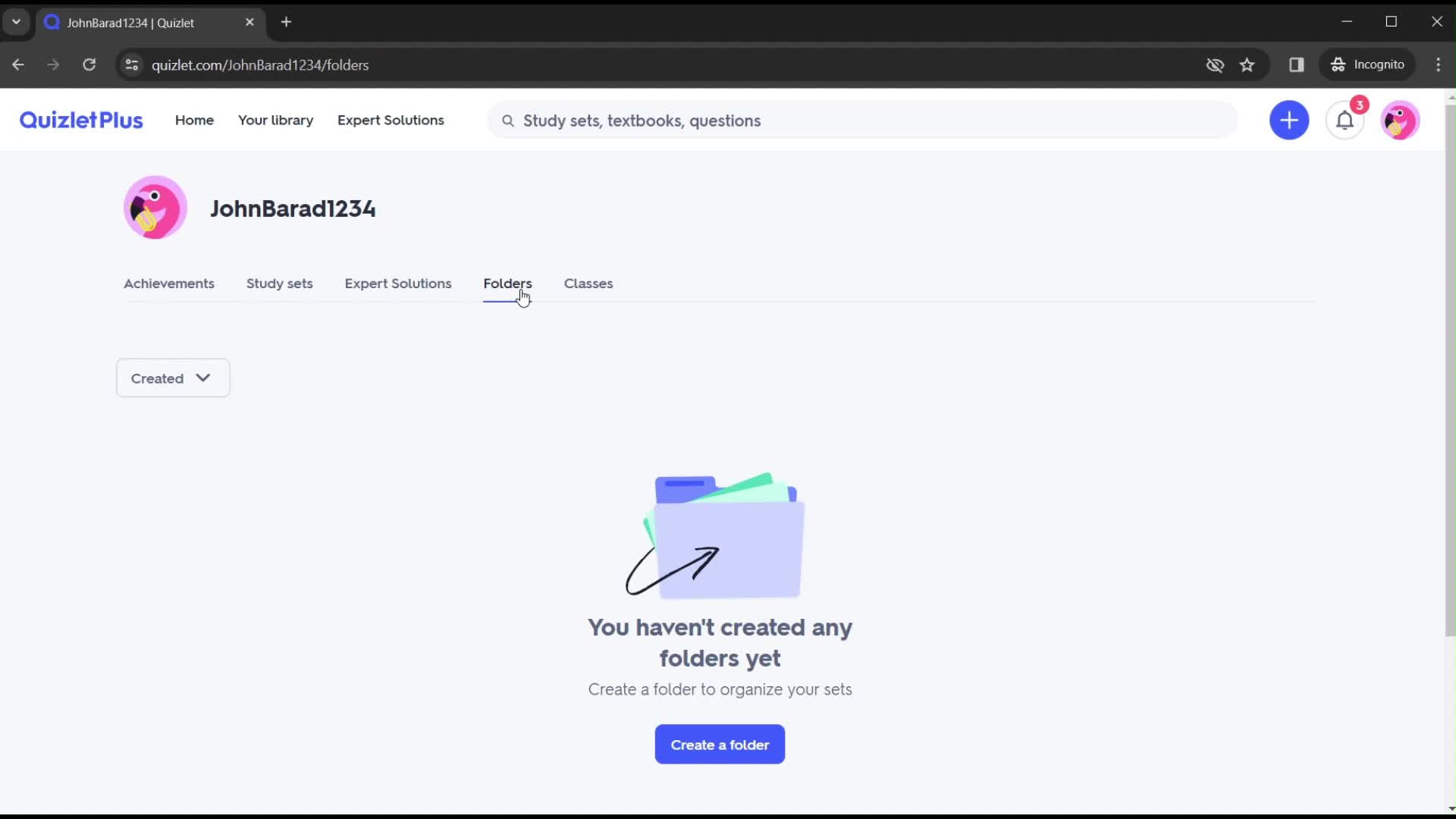This screenshot has height=819, width=1456.
Task: Click the Create a folder button
Action: (x=720, y=744)
